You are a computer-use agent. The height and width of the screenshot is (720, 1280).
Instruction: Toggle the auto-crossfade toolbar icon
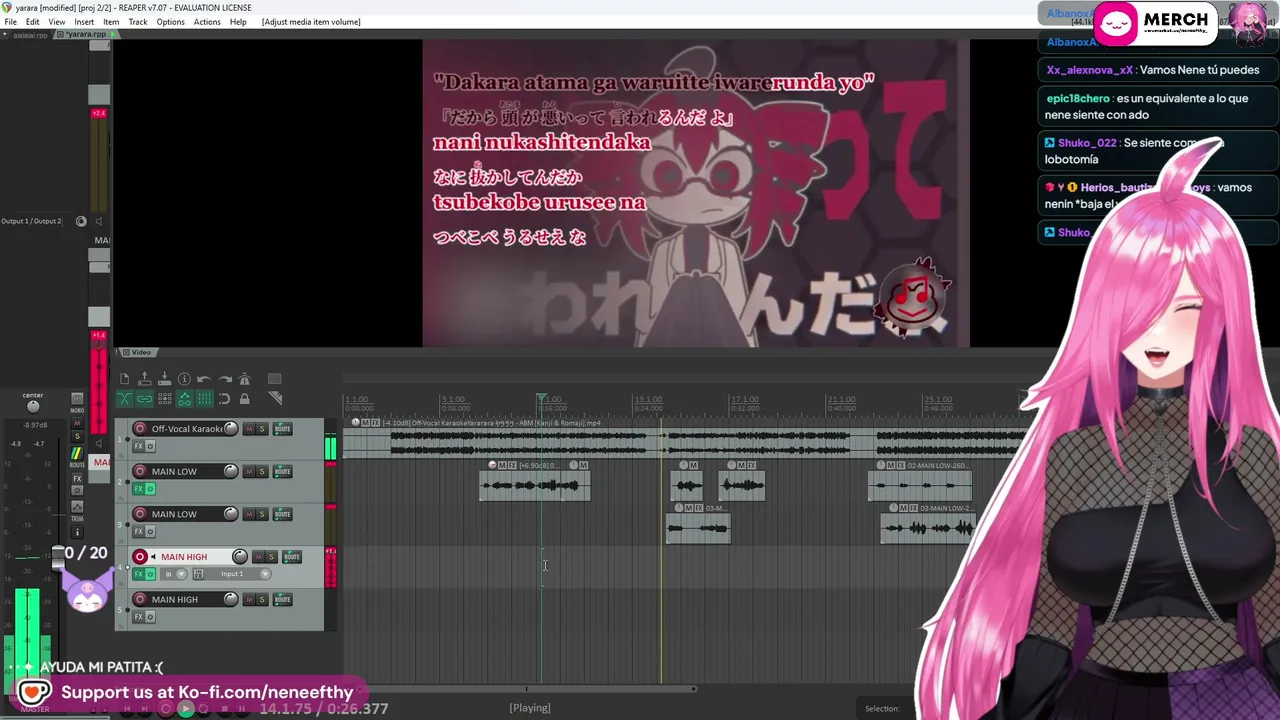point(124,399)
